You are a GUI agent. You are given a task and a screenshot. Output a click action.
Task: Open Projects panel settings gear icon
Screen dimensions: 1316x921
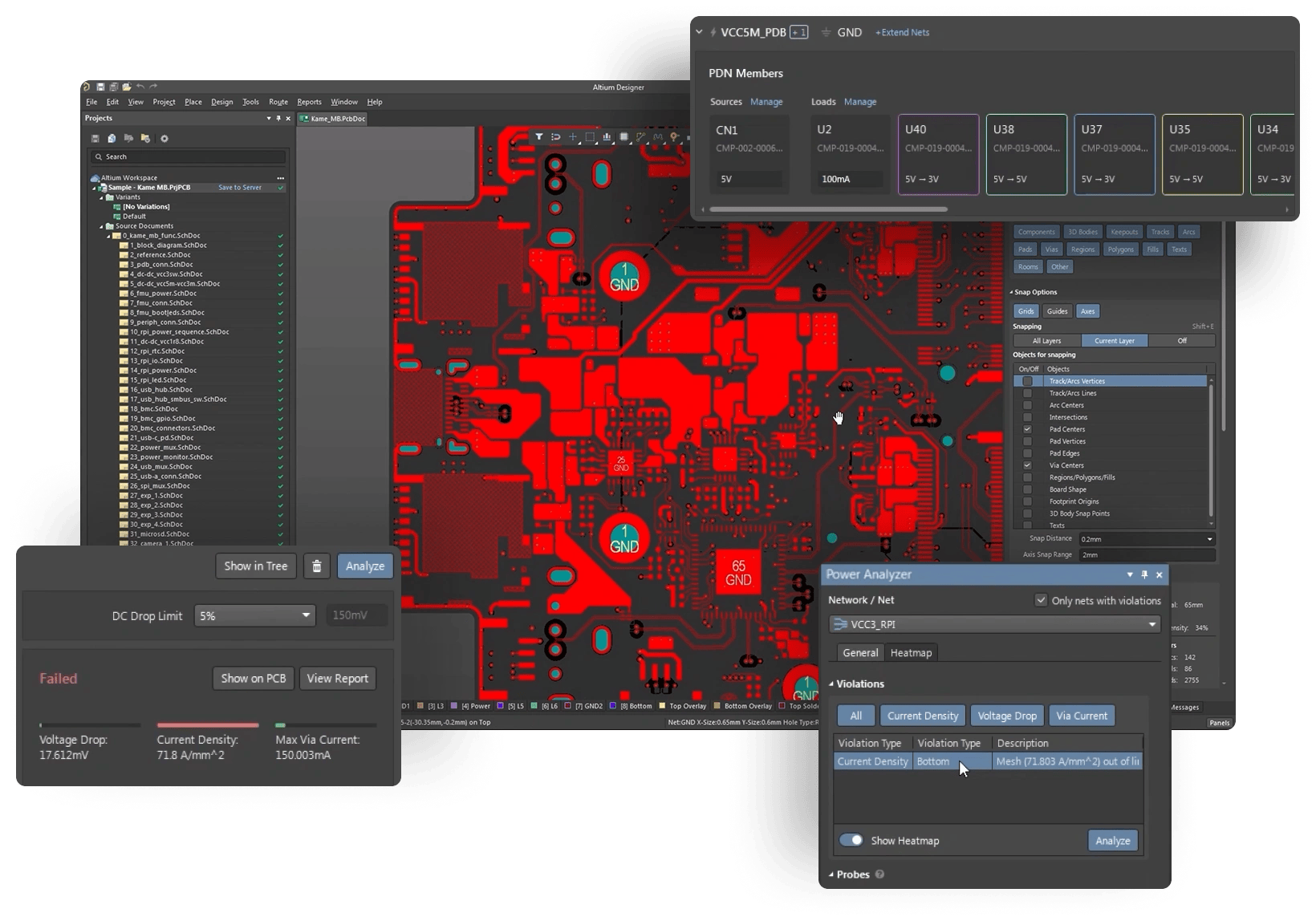pyautogui.click(x=164, y=139)
